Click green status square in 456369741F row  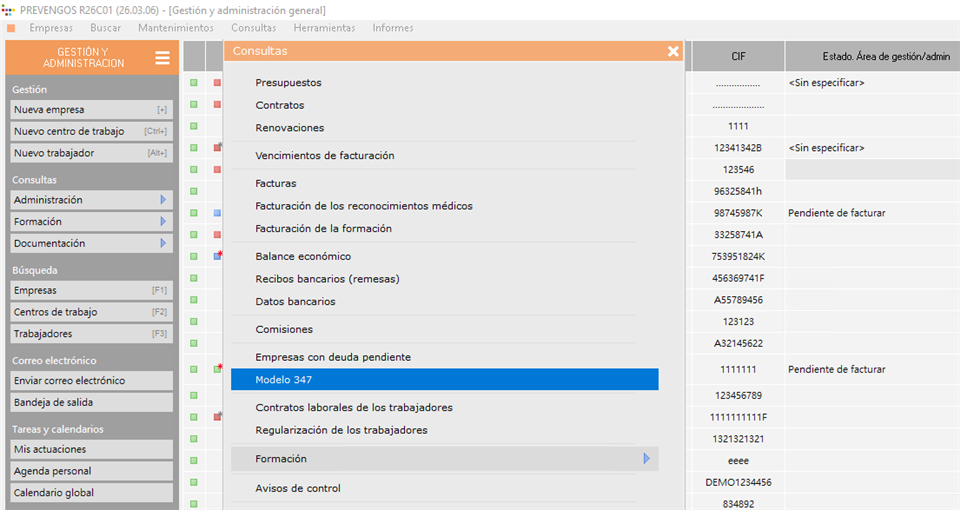194,278
